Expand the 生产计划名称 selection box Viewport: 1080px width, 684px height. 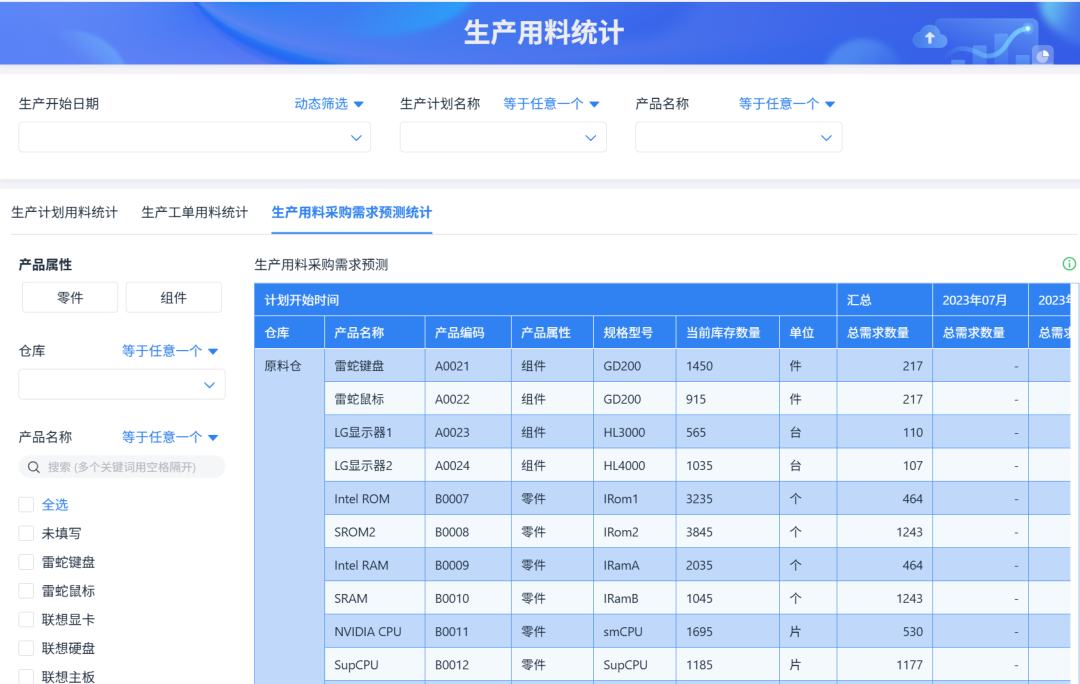click(503, 138)
